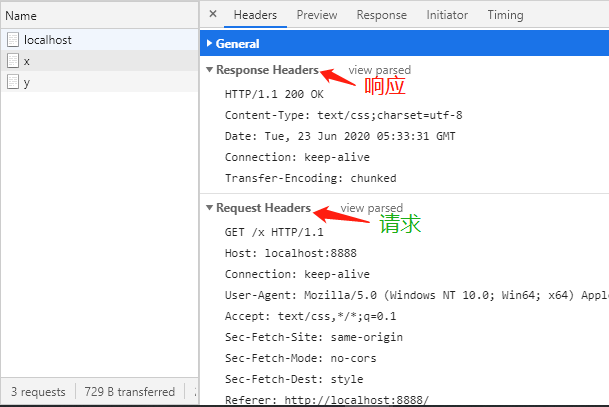Image resolution: width=609 pixels, height=407 pixels.
Task: Select the localhost request row
Action: 100,40
